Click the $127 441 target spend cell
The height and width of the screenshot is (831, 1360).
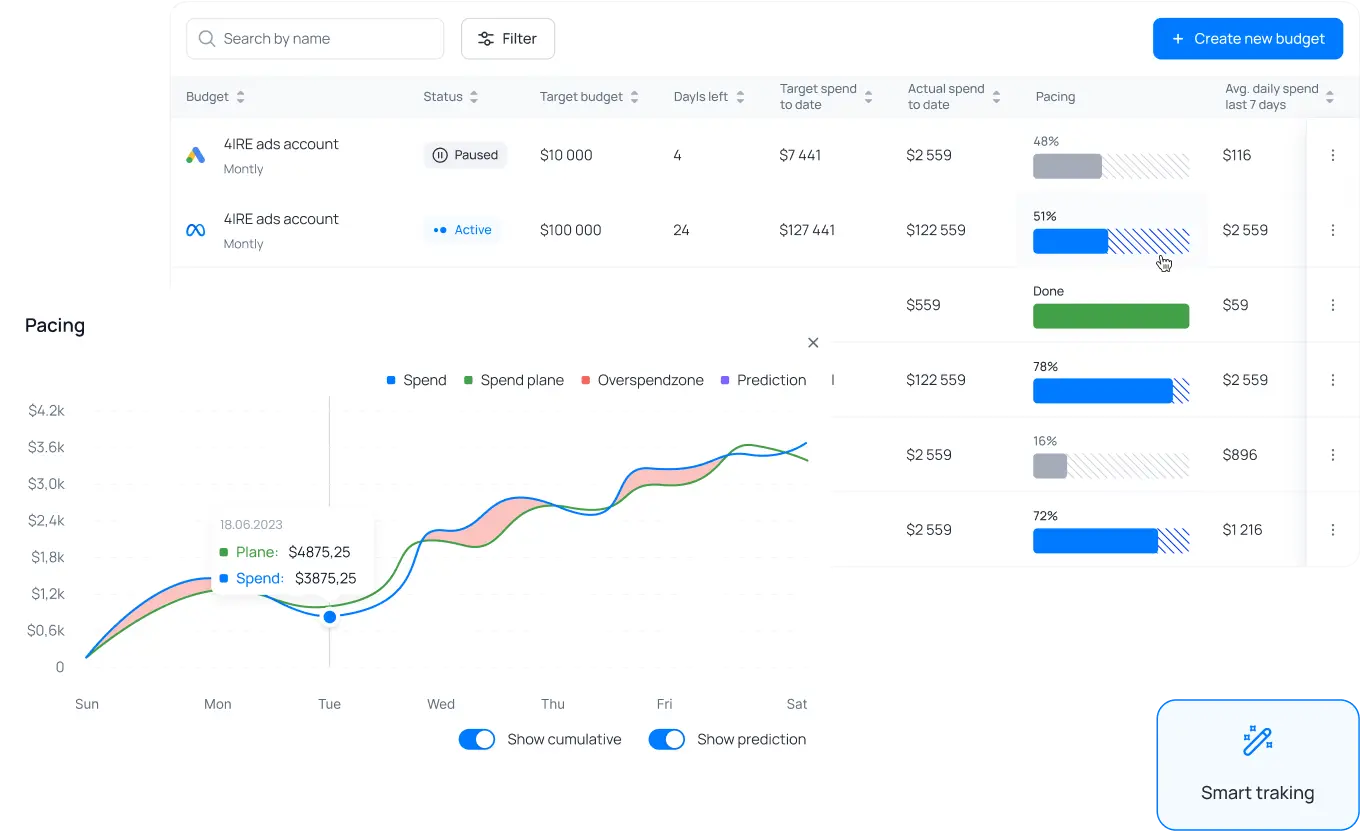tap(807, 230)
